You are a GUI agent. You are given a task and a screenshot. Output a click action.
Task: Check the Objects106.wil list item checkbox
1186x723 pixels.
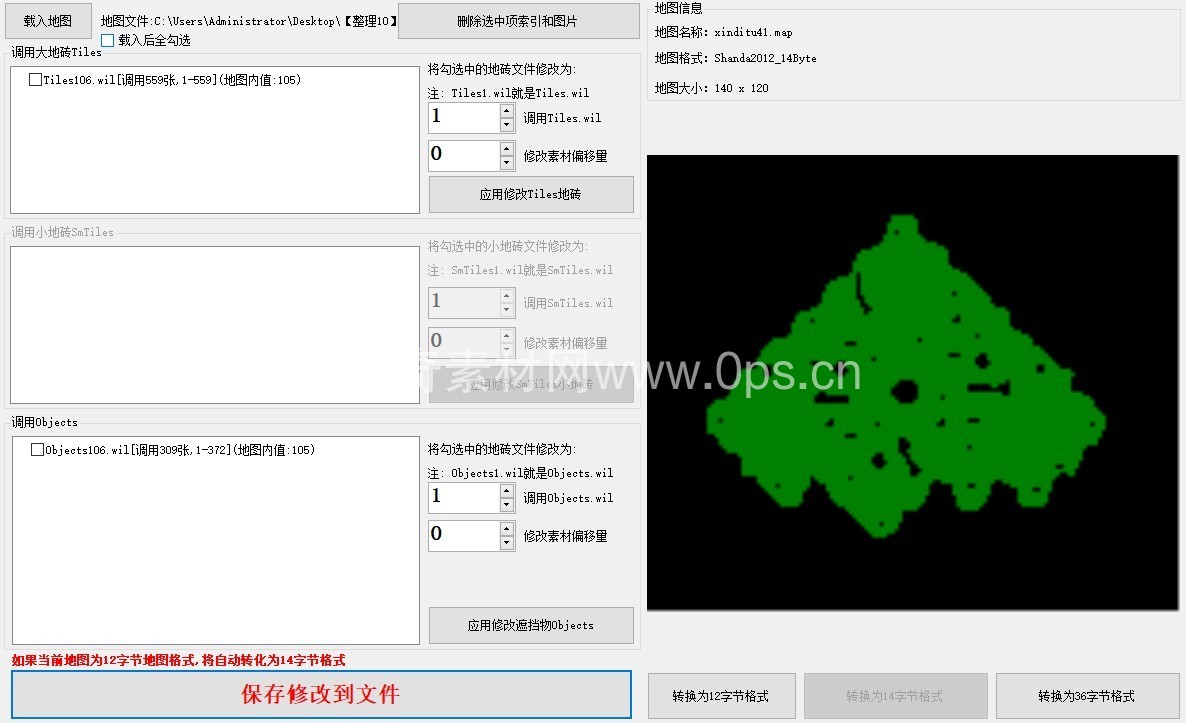pyautogui.click(x=38, y=450)
